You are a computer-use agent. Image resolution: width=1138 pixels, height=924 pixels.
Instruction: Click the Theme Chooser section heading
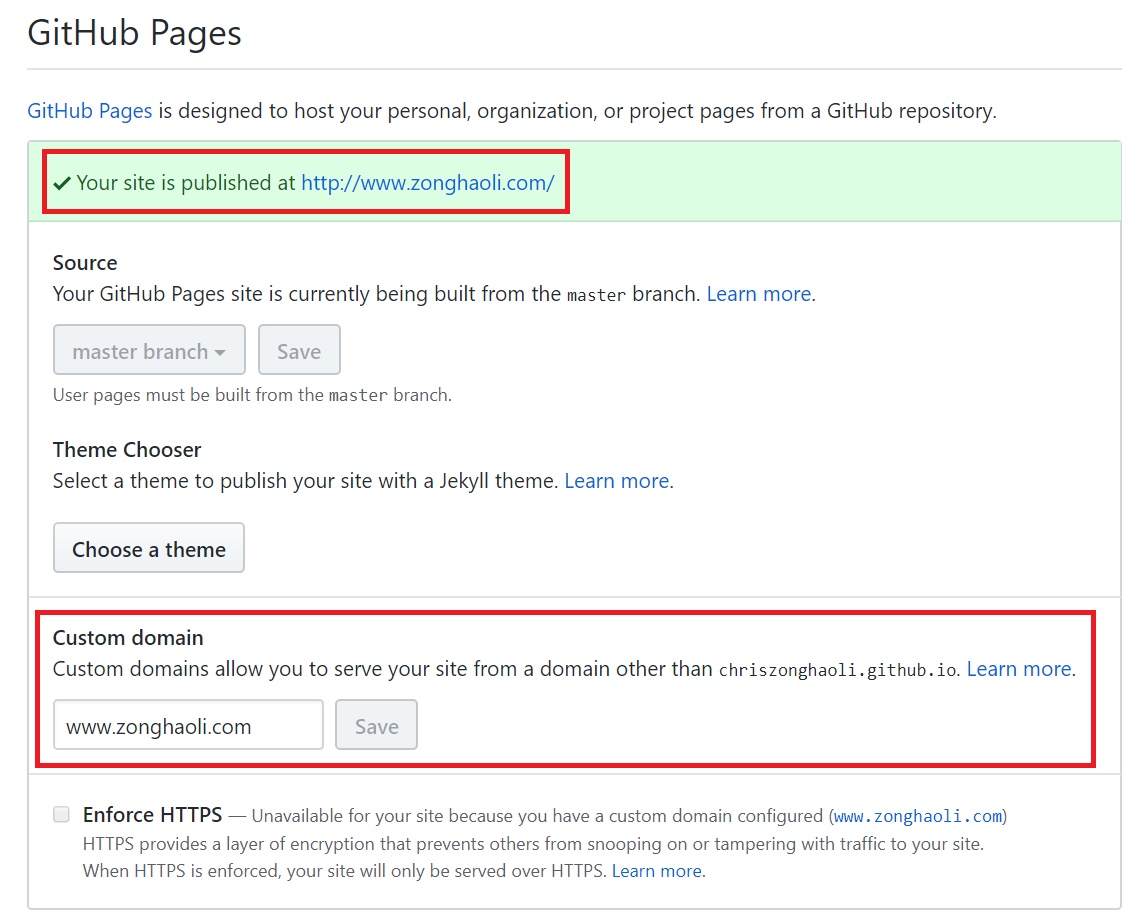127,450
